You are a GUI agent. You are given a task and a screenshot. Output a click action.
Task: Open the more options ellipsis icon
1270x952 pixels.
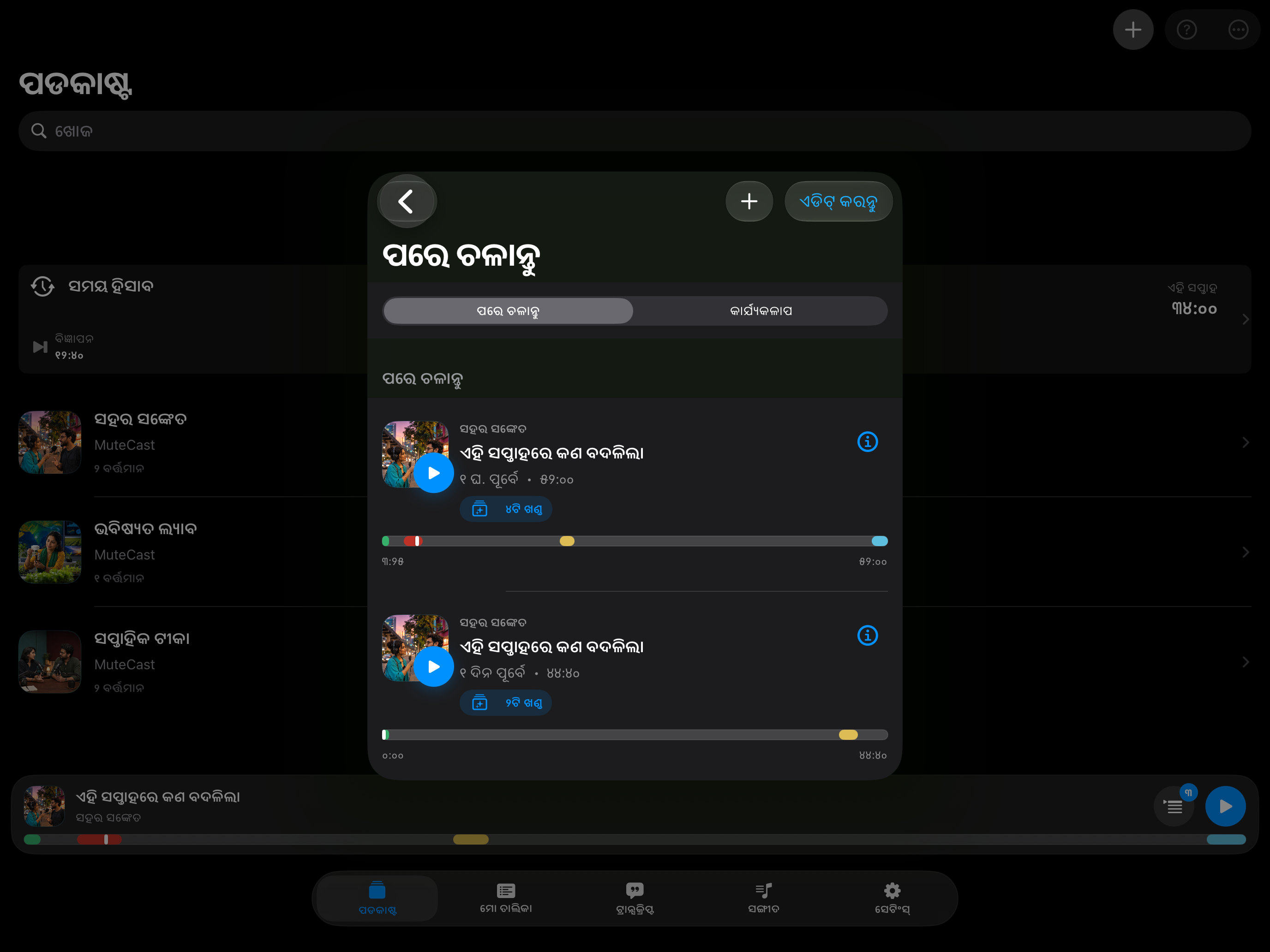[1238, 30]
